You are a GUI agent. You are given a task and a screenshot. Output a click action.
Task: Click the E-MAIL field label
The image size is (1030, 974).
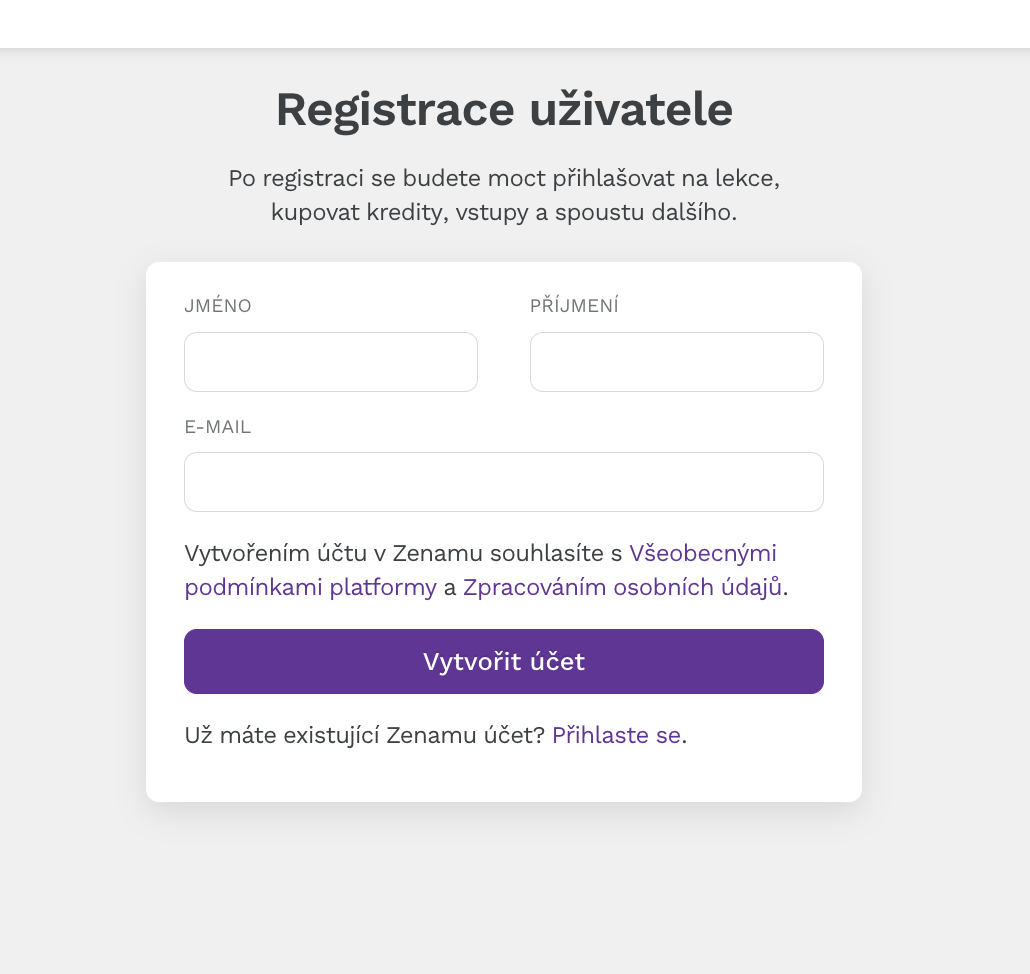click(217, 427)
